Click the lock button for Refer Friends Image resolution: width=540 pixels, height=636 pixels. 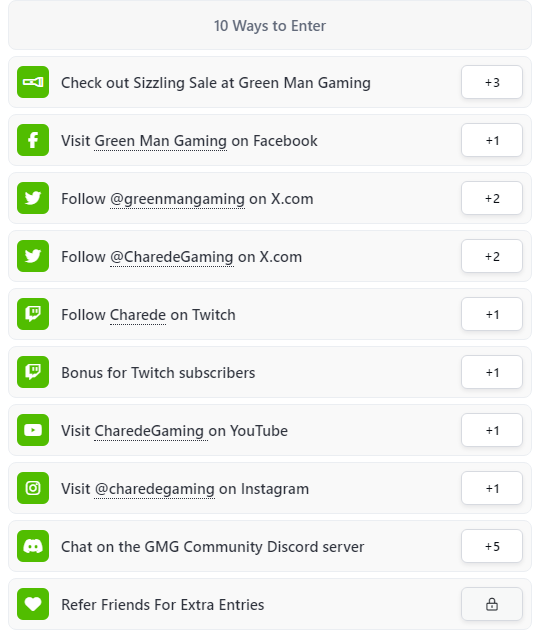click(x=492, y=604)
